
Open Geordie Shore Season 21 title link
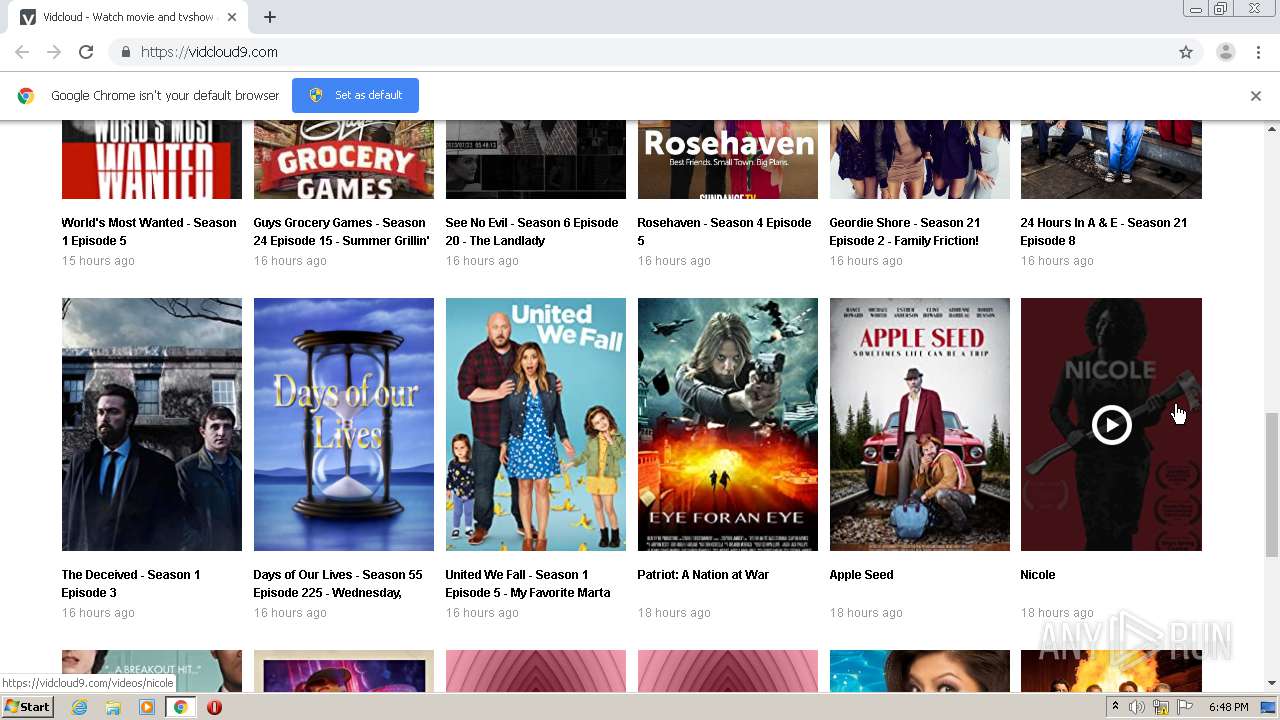905,232
